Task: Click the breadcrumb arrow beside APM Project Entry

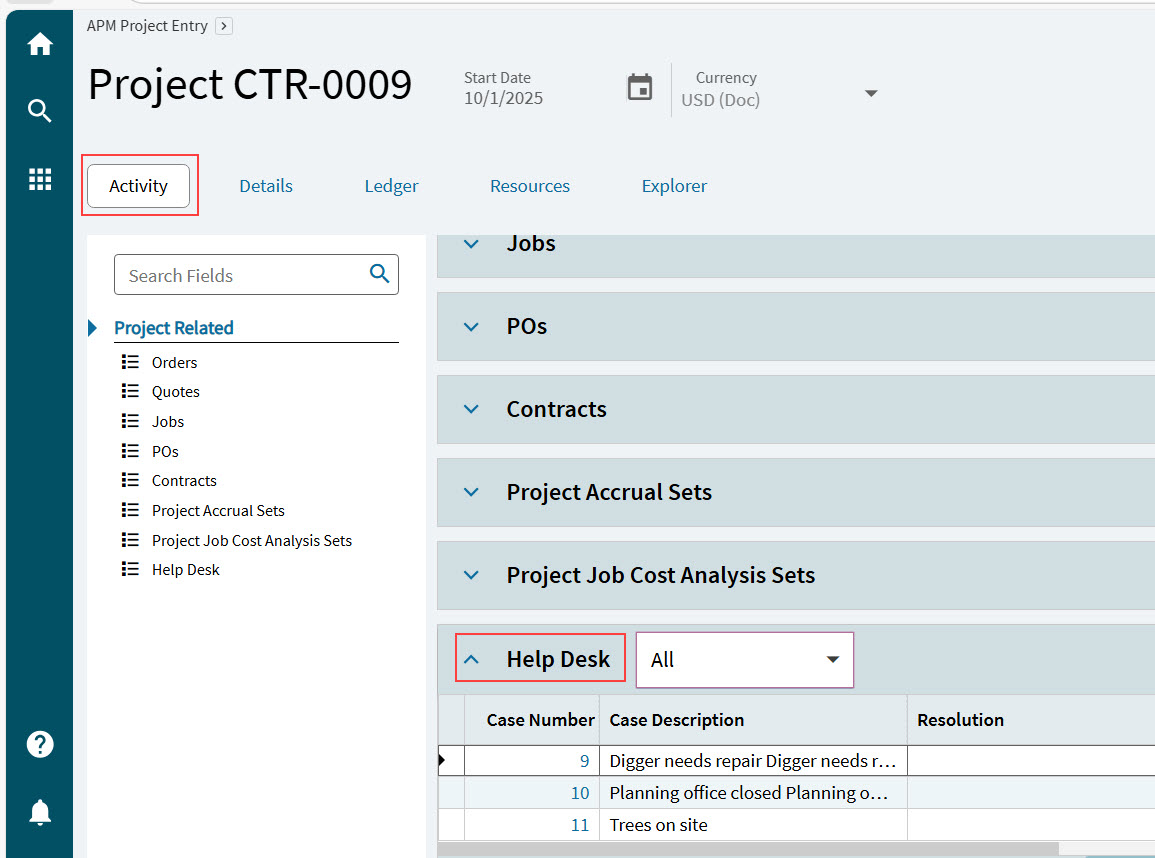Action: tap(224, 26)
